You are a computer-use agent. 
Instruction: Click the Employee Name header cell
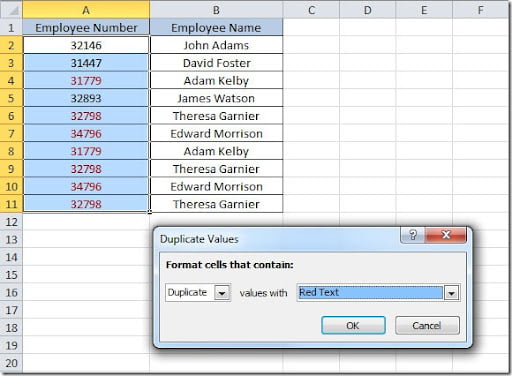click(x=216, y=27)
